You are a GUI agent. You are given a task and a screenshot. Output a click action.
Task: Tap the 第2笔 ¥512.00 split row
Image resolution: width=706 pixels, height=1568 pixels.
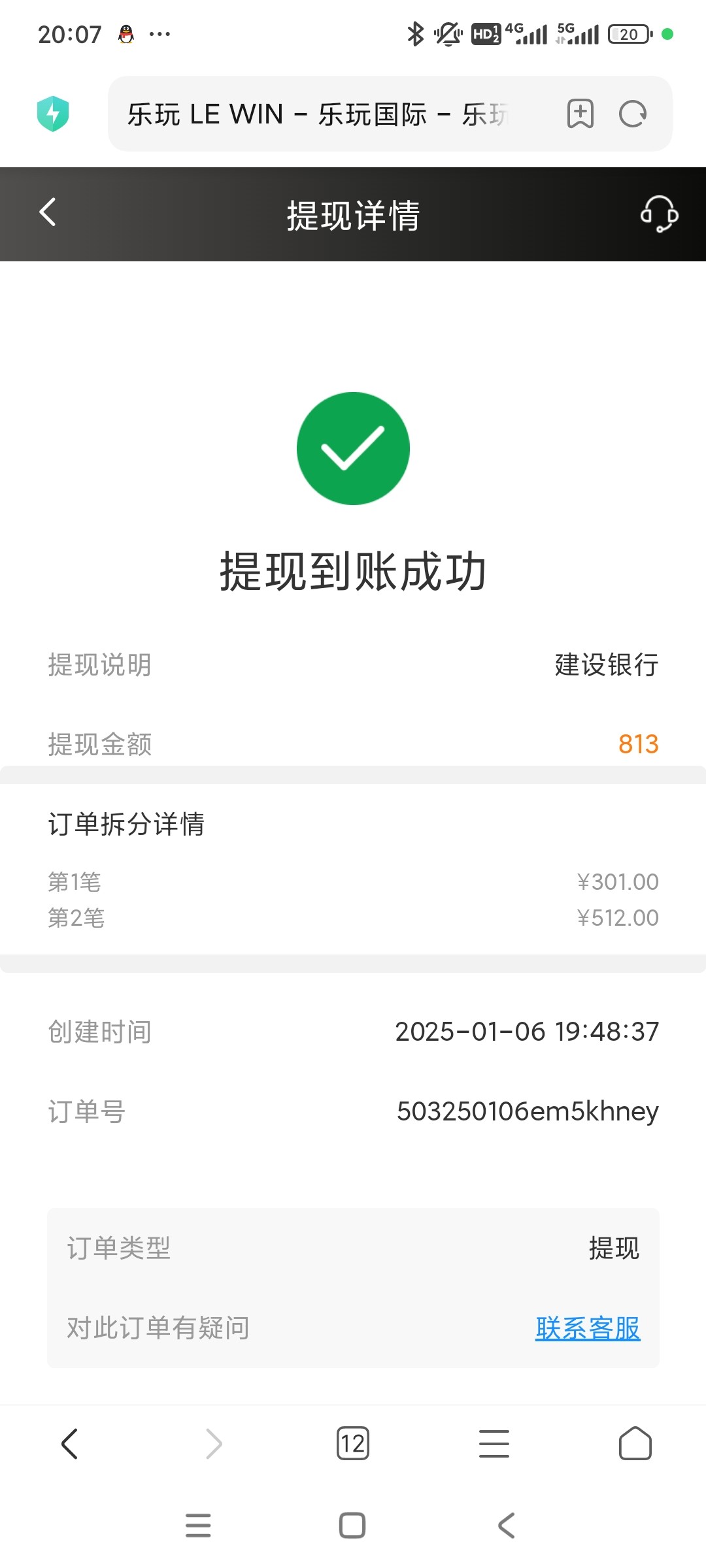click(353, 918)
